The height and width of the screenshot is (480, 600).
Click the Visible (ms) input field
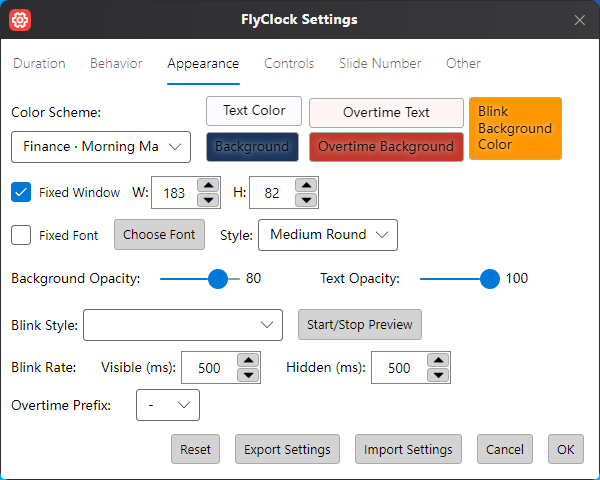pos(209,367)
